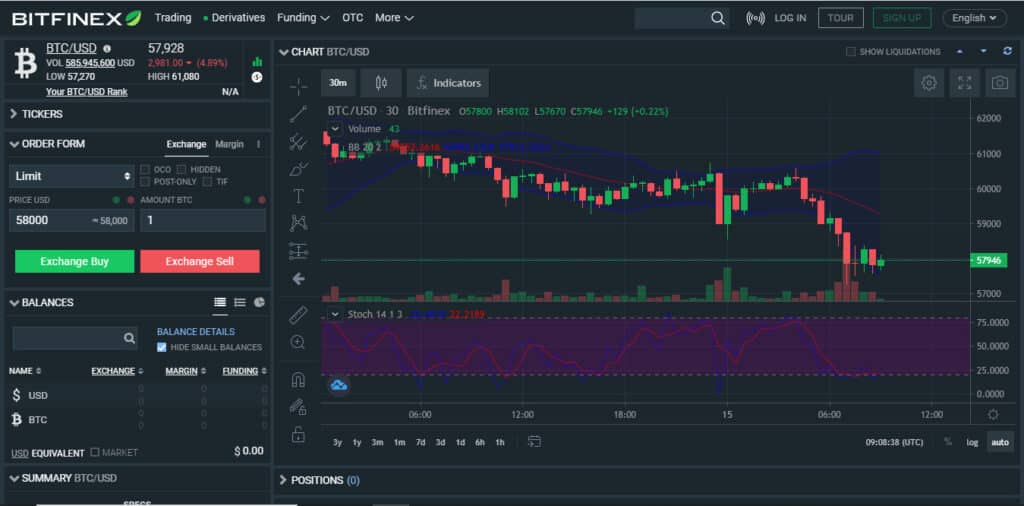
Task: Click the TOUR button
Action: coord(840,18)
